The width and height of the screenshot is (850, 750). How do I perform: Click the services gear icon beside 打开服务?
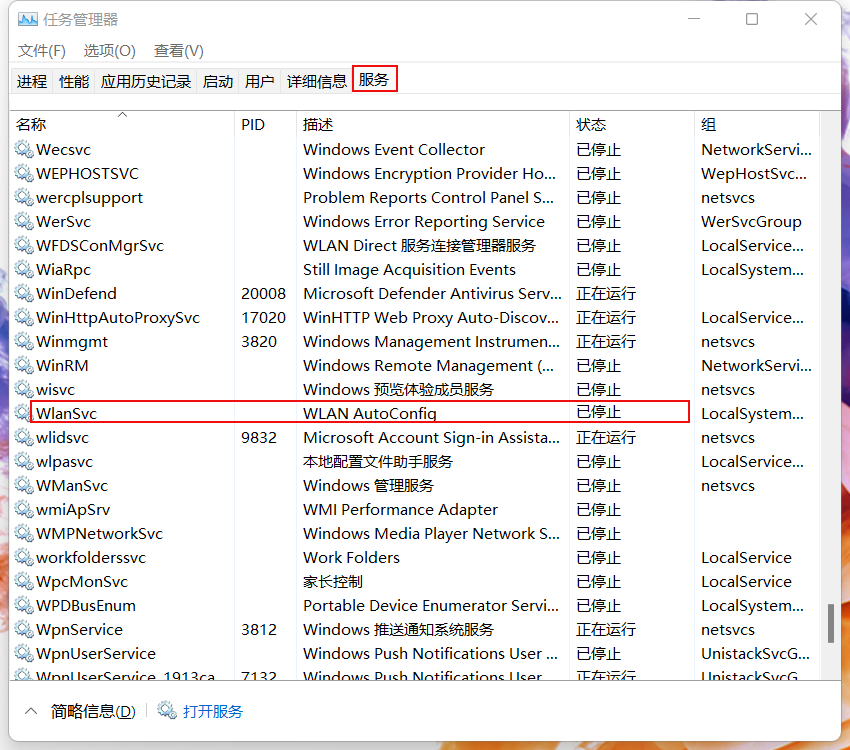pos(167,711)
